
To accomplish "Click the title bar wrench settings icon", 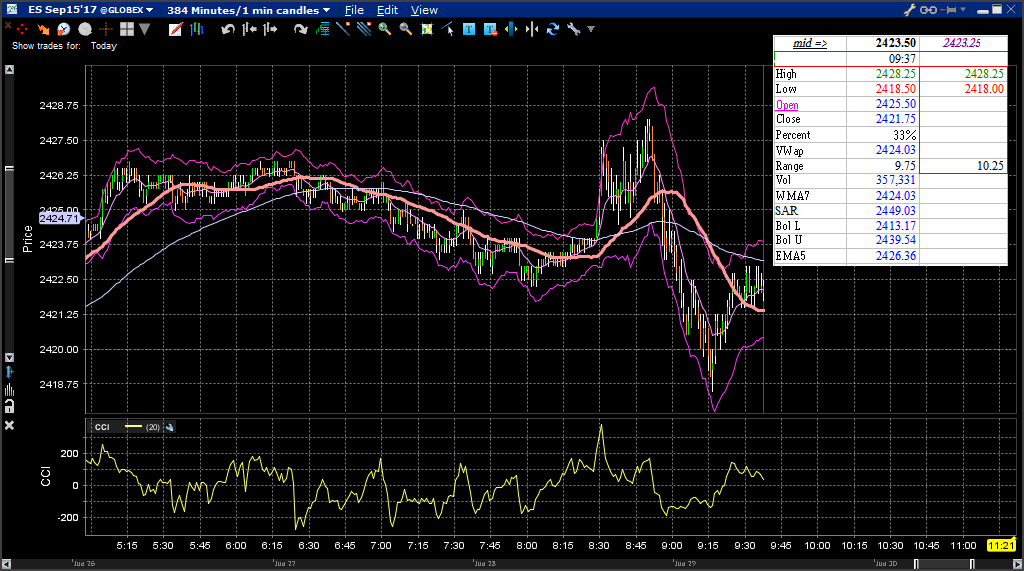I will click(x=910, y=10).
